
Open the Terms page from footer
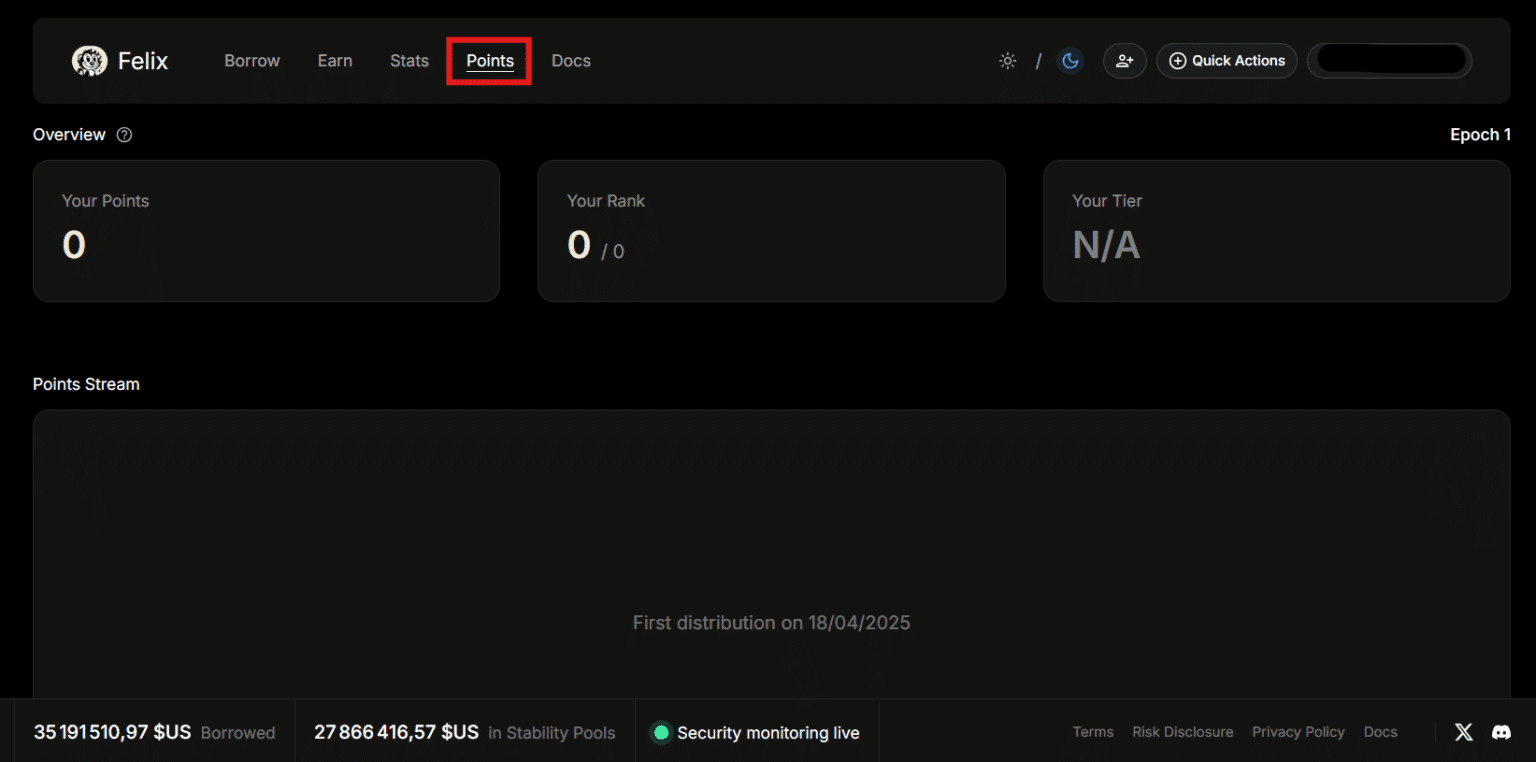1093,731
